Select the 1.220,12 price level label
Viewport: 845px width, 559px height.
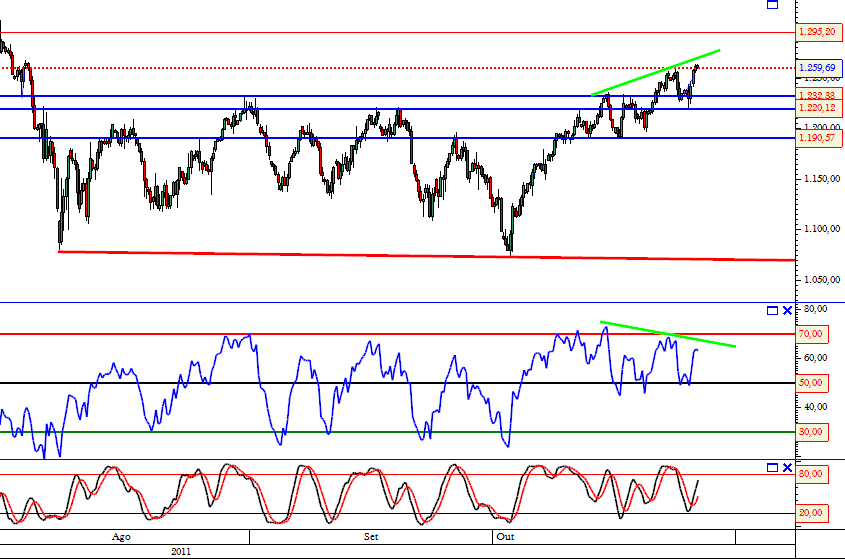point(818,108)
